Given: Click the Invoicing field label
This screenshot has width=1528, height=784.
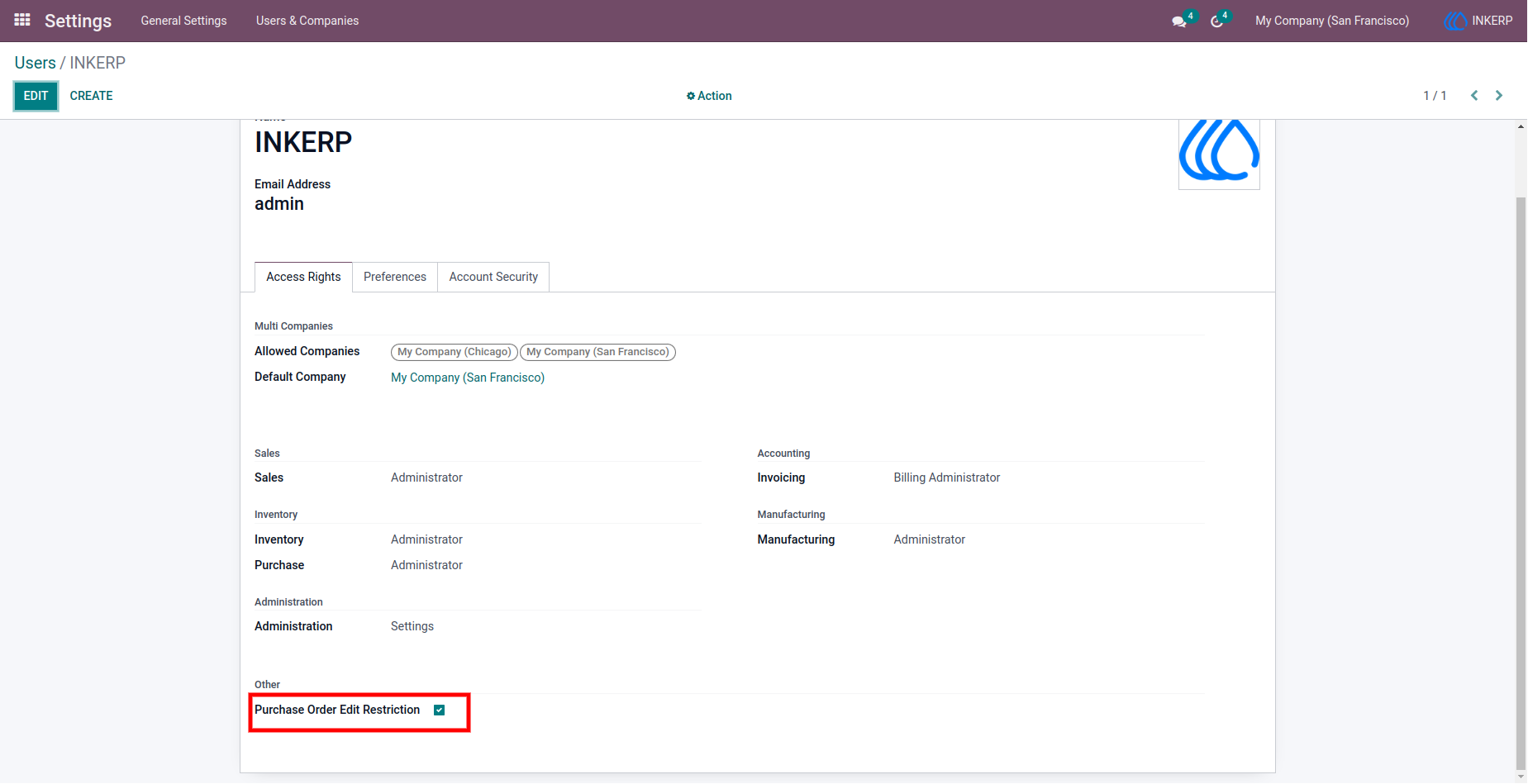Looking at the screenshot, I should (x=781, y=478).
